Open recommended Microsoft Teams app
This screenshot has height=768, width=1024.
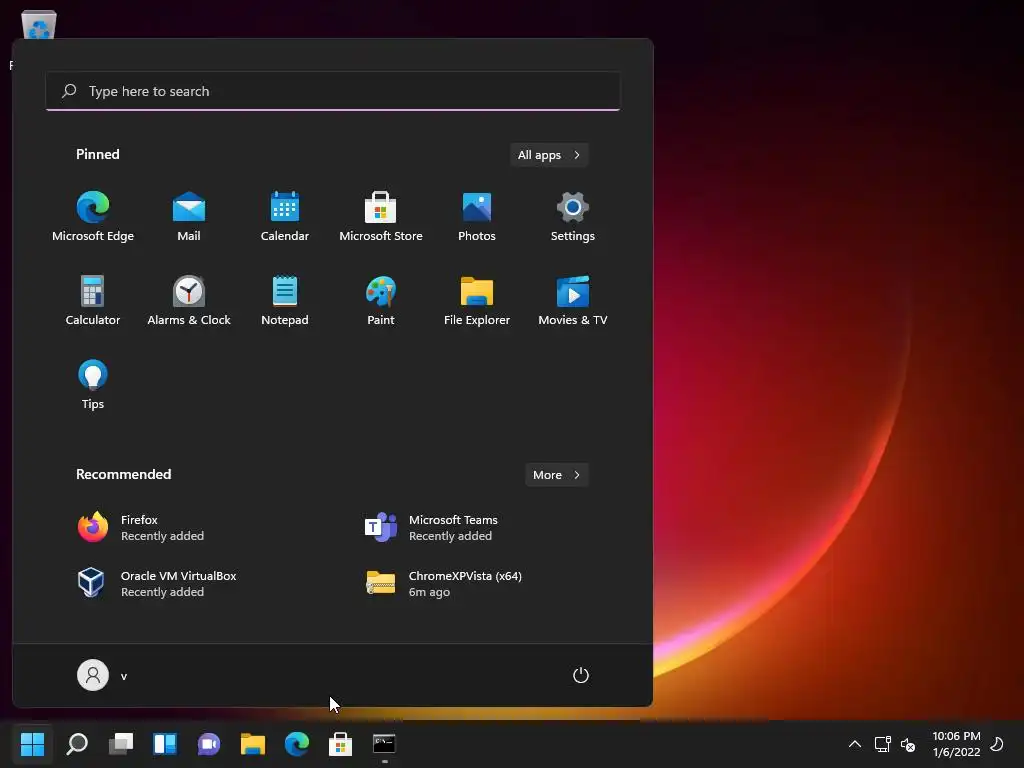point(431,527)
